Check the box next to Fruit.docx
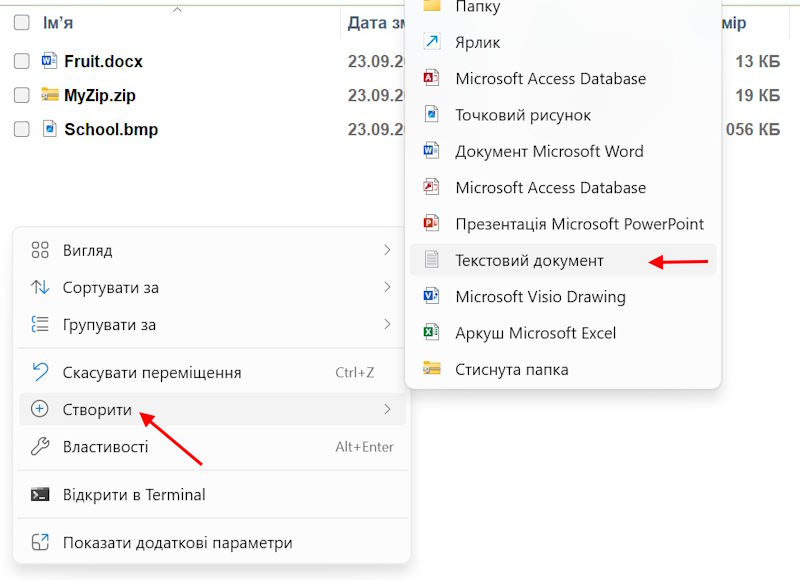 pyautogui.click(x=21, y=60)
